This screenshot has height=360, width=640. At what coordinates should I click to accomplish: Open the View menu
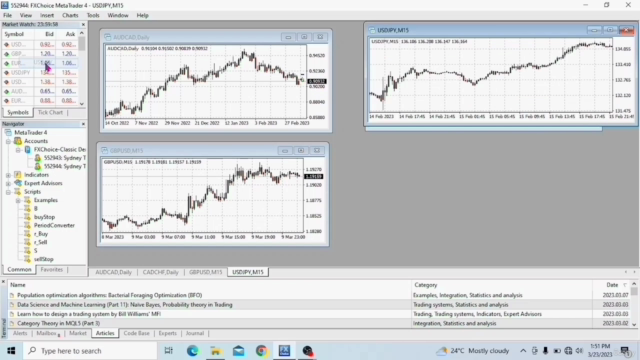(x=26, y=16)
